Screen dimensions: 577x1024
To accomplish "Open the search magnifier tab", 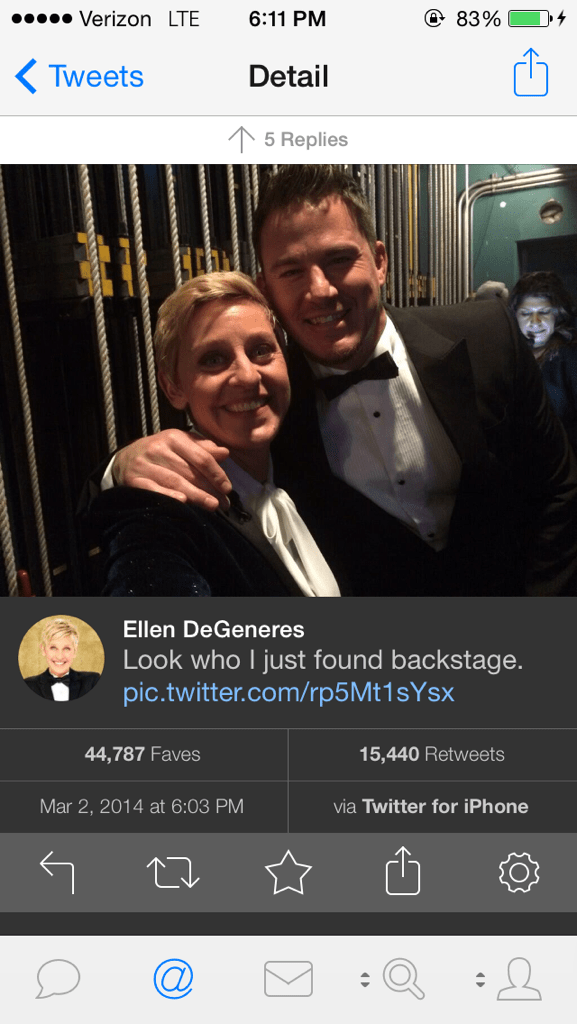I will (404, 979).
